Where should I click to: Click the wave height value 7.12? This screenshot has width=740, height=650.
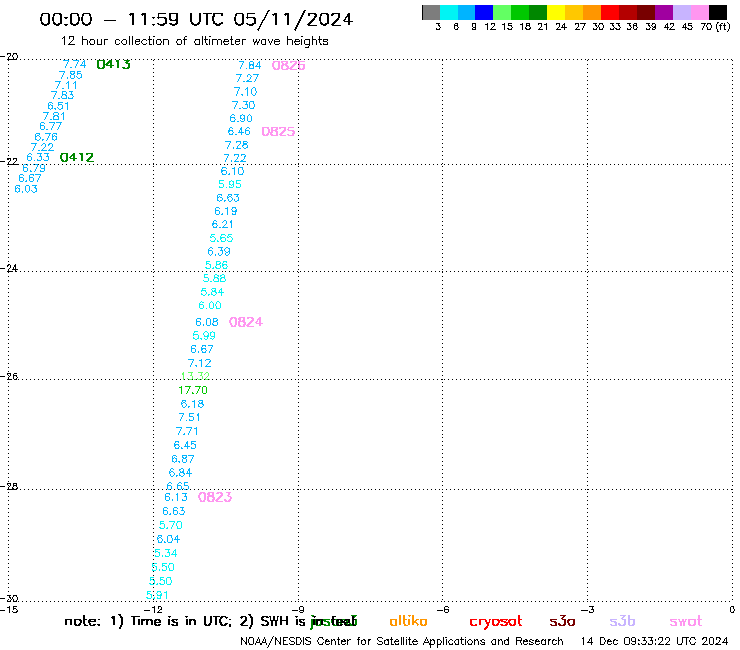coord(200,363)
